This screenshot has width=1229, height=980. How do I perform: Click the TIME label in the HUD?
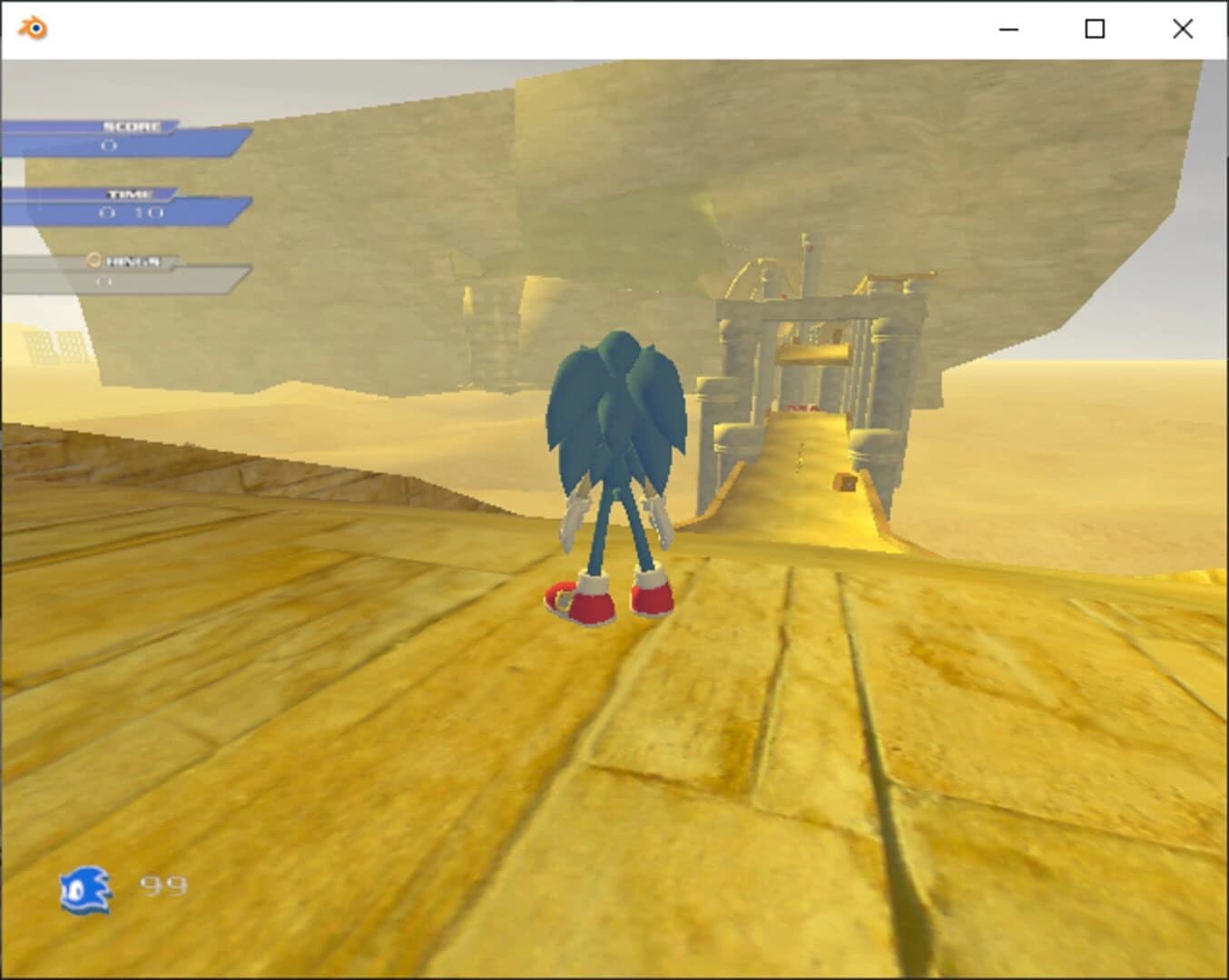(131, 194)
